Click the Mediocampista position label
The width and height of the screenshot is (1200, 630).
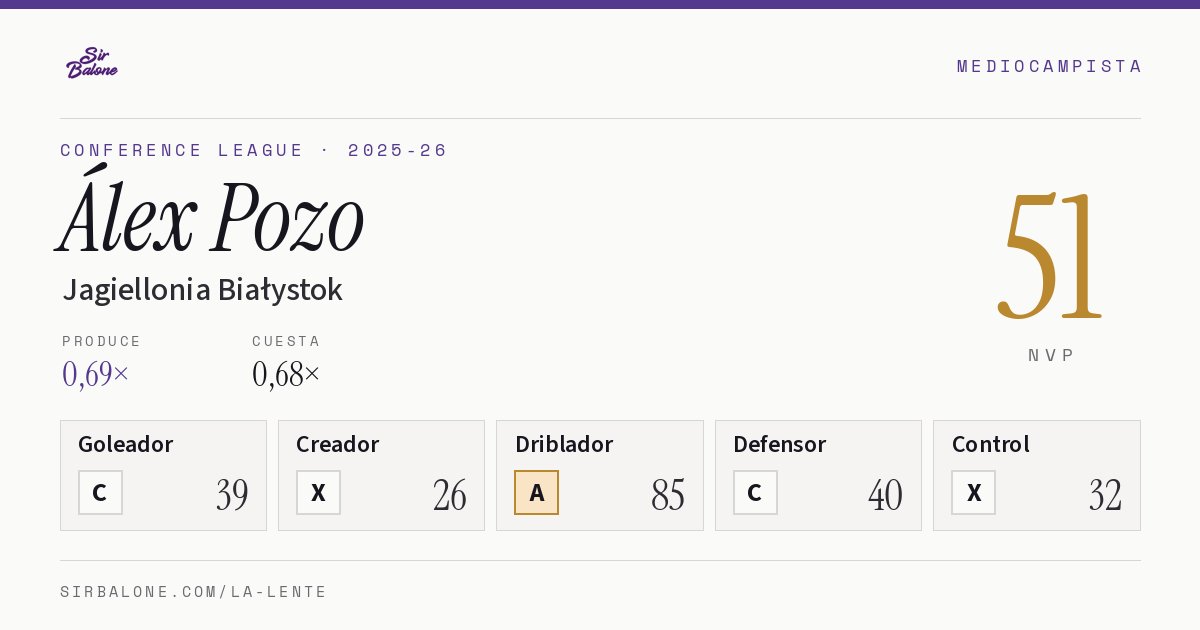click(1049, 66)
